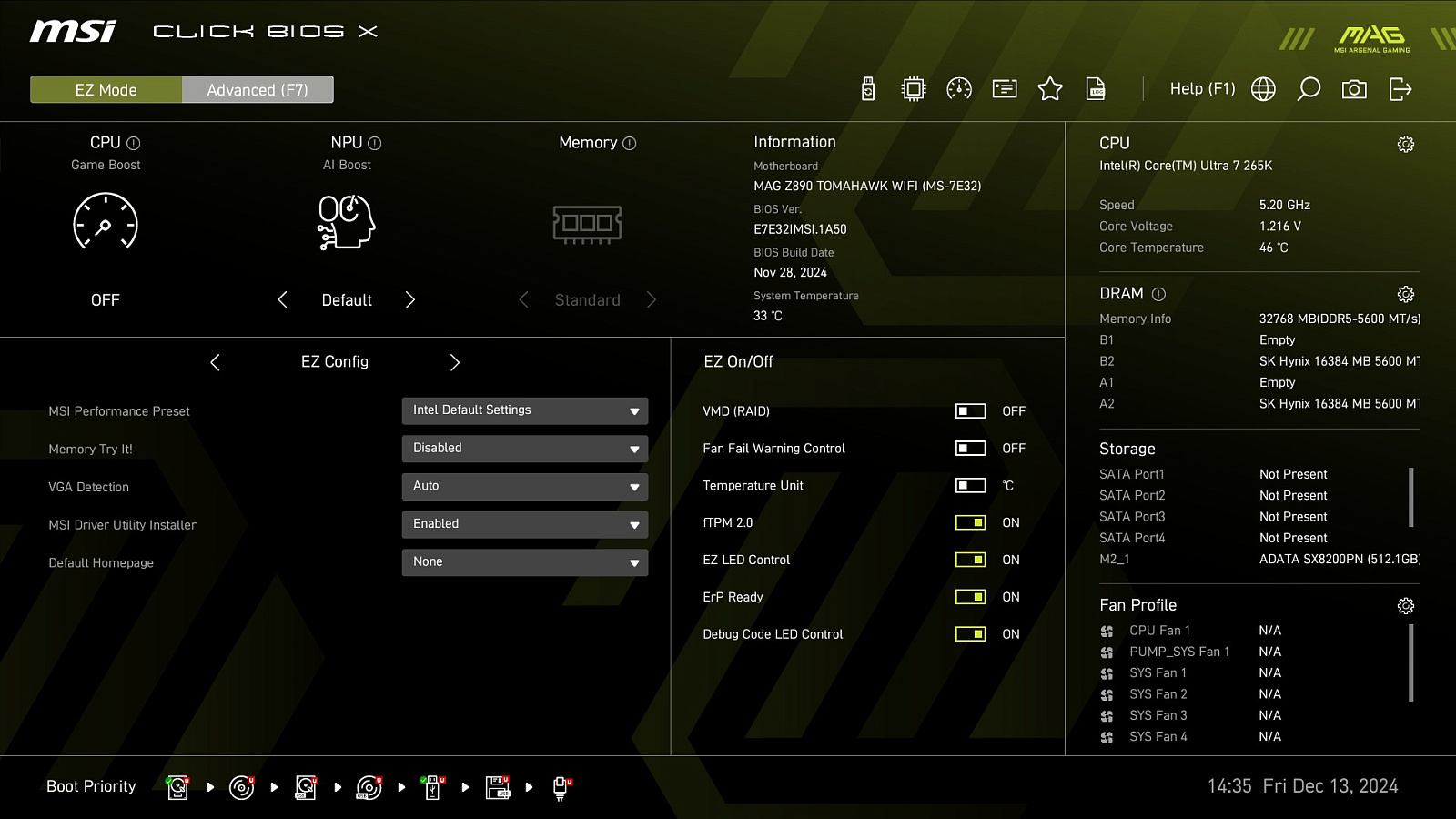1456x819 pixels.
Task: Toggle ErP Ready switch
Action: tap(970, 597)
